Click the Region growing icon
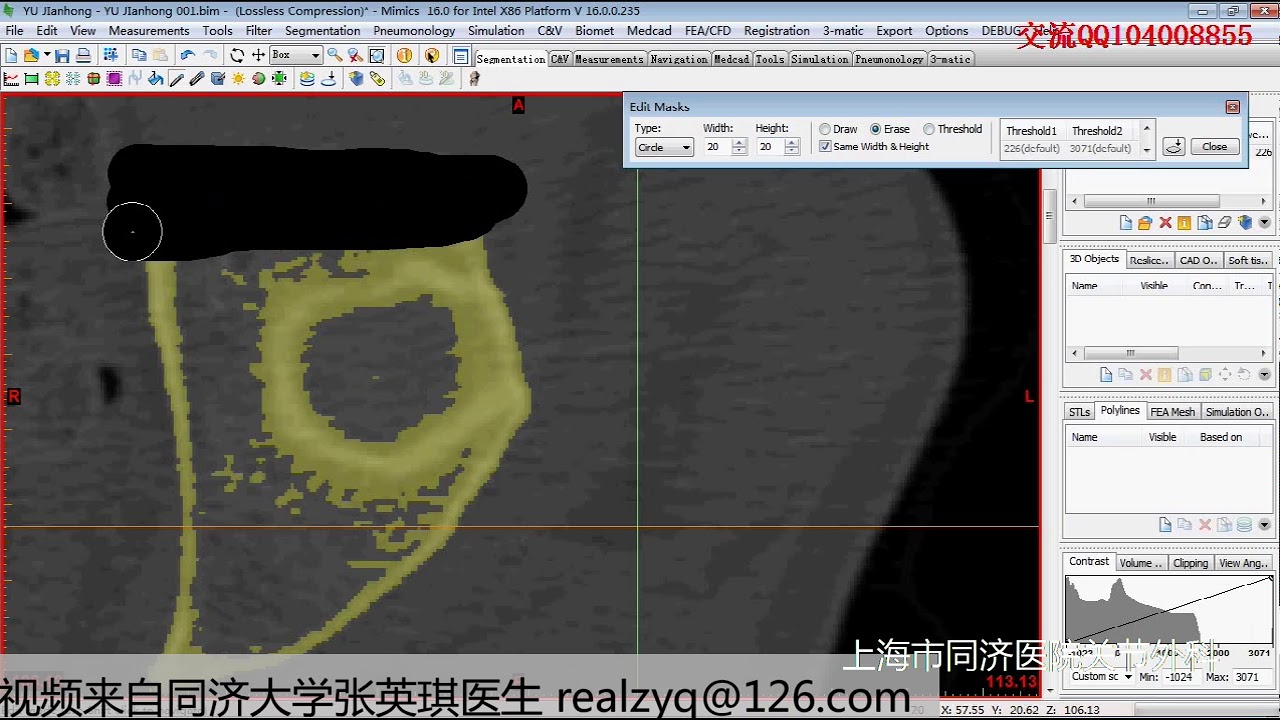 point(52,79)
